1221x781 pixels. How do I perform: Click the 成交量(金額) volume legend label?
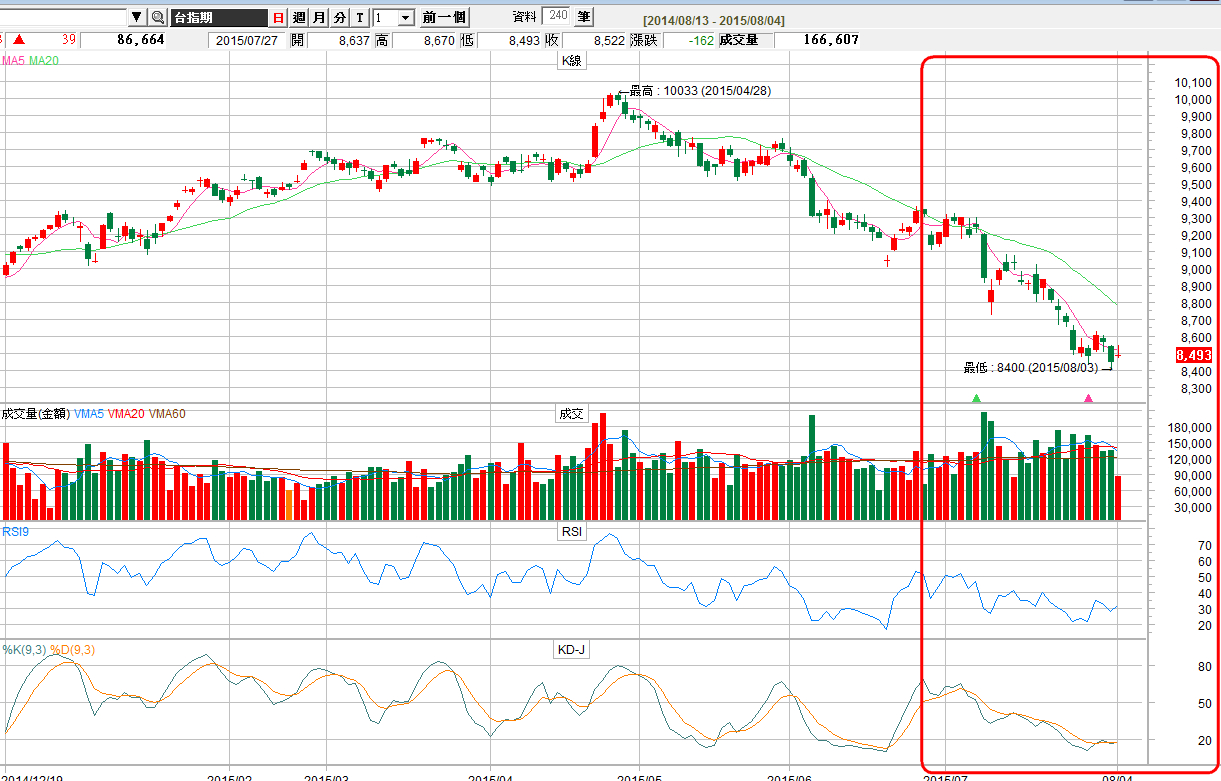tap(35, 414)
